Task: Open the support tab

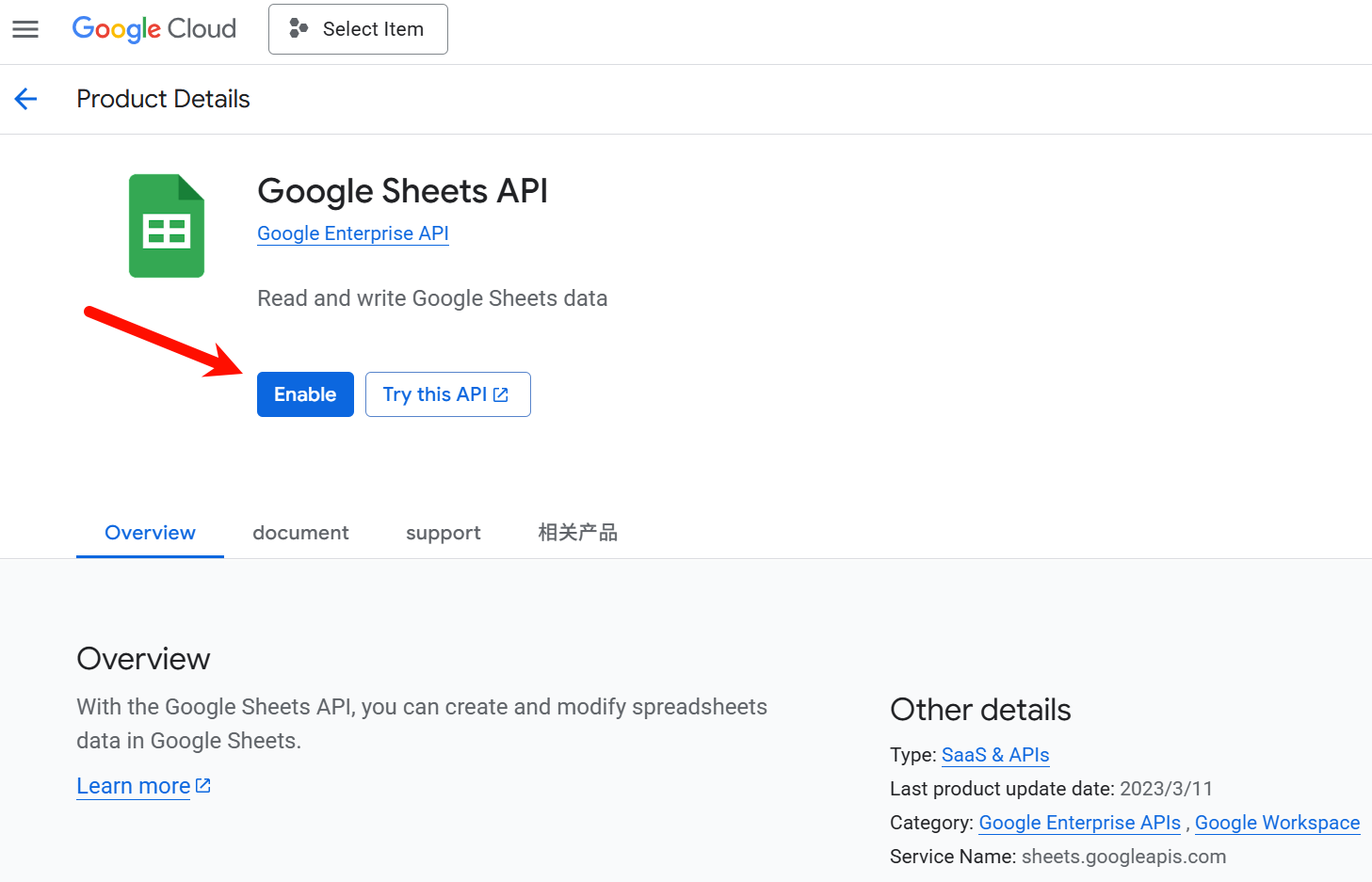Action: pos(444,533)
